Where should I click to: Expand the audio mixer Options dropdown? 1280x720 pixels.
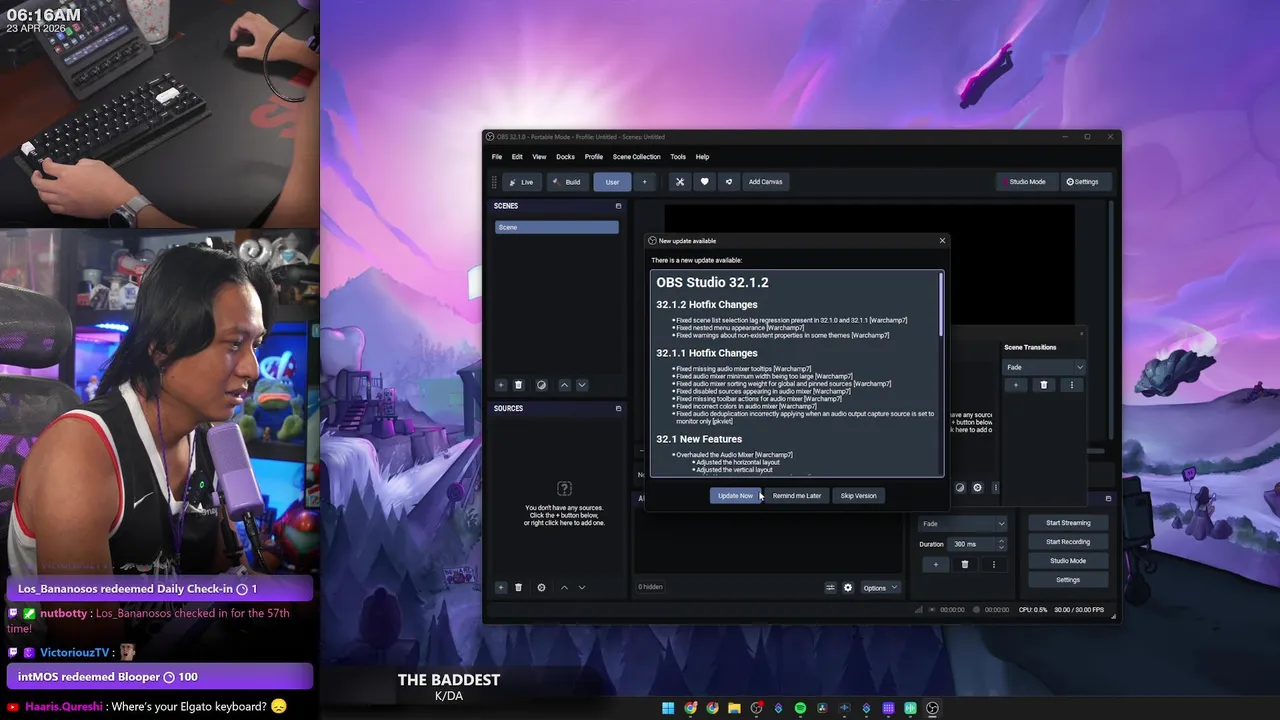(x=880, y=588)
